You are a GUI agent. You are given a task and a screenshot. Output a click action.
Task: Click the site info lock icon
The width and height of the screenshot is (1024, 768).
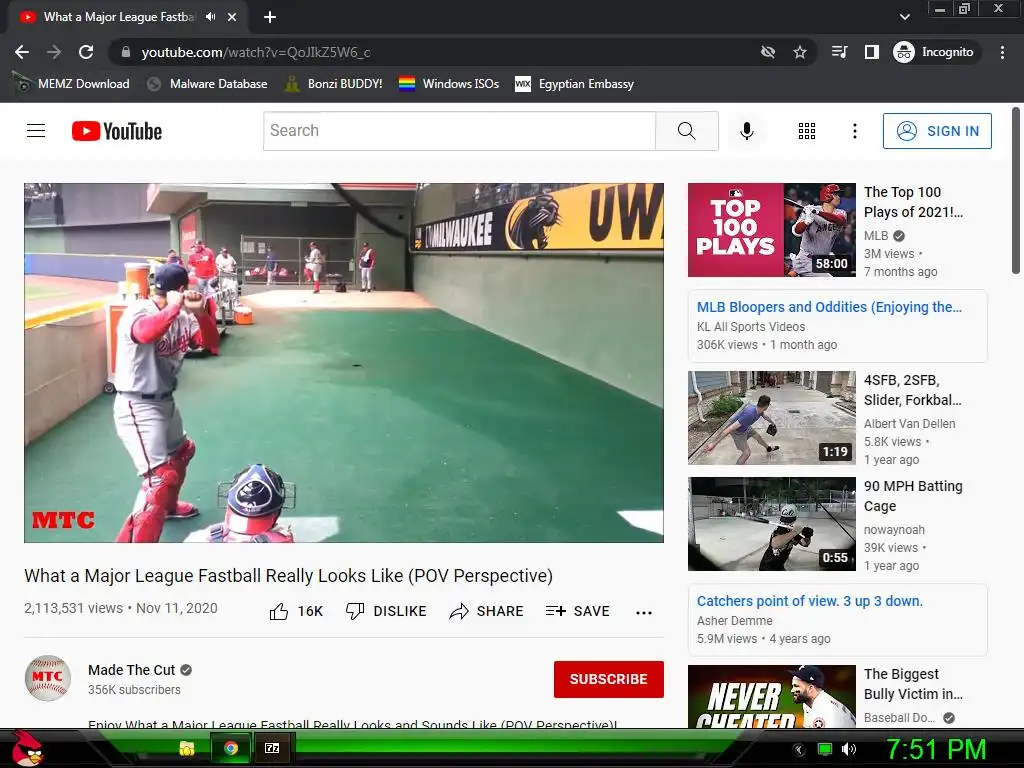click(x=126, y=52)
